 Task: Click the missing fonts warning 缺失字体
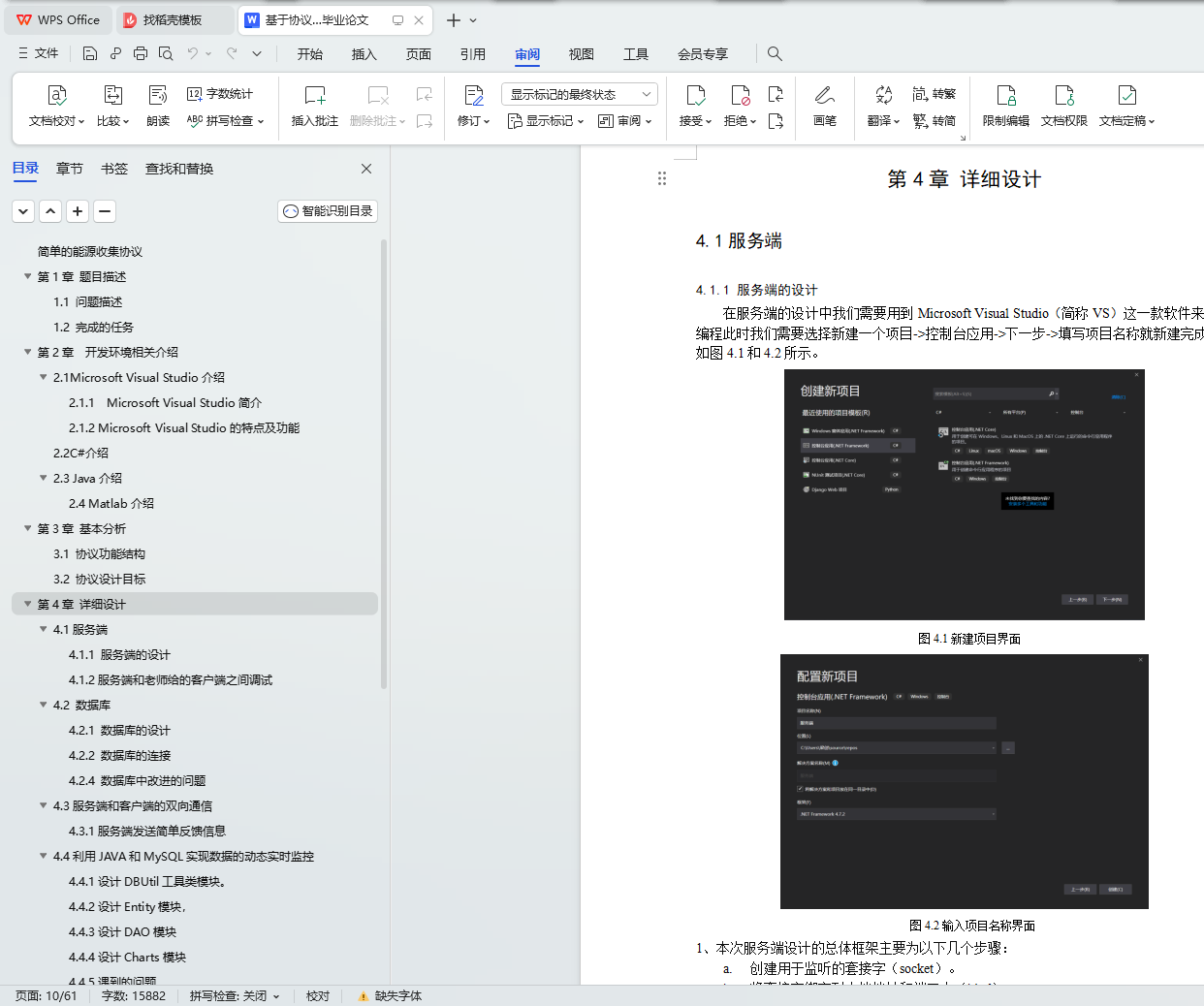[x=390, y=996]
